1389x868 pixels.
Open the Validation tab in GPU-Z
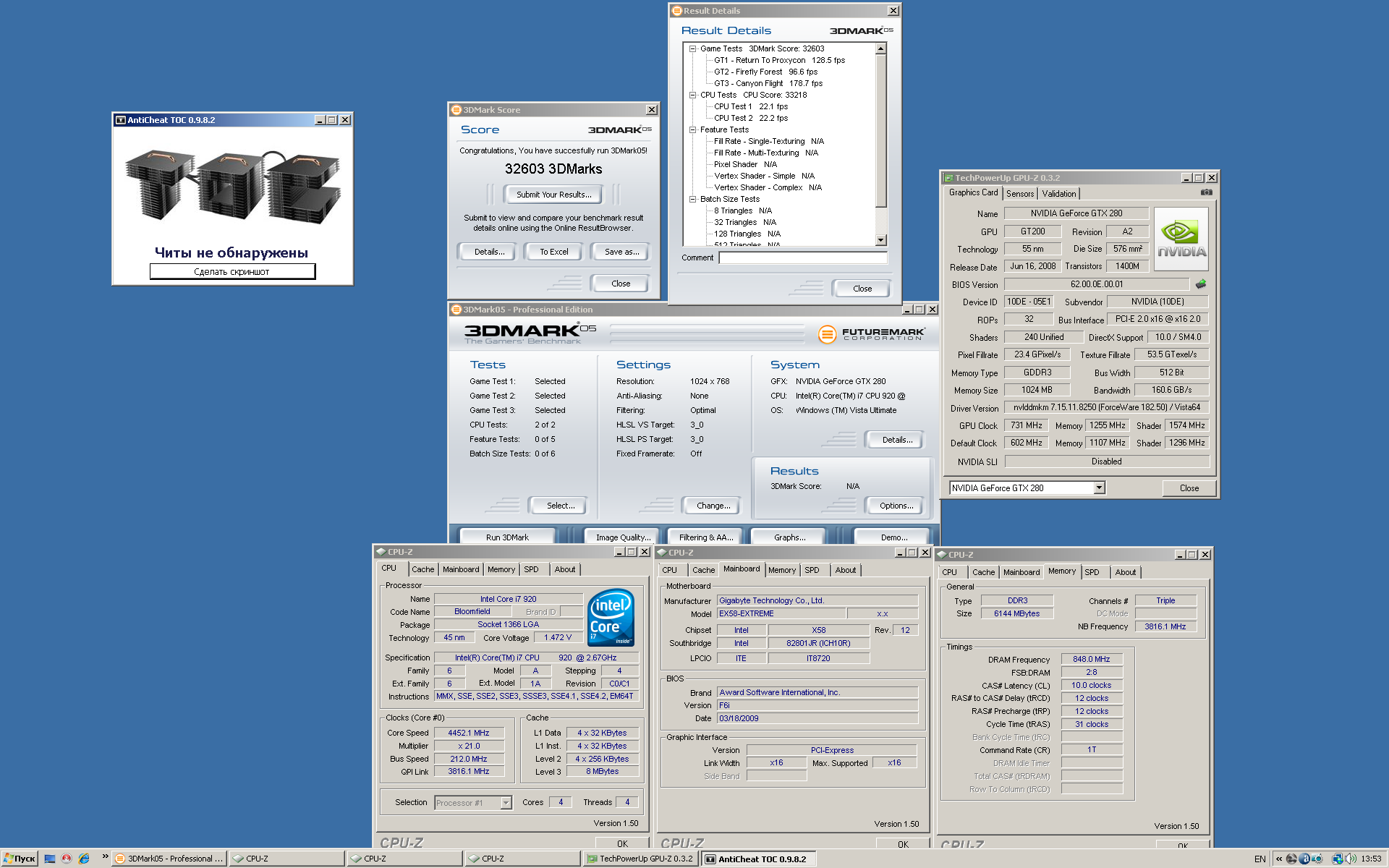[x=1059, y=194]
